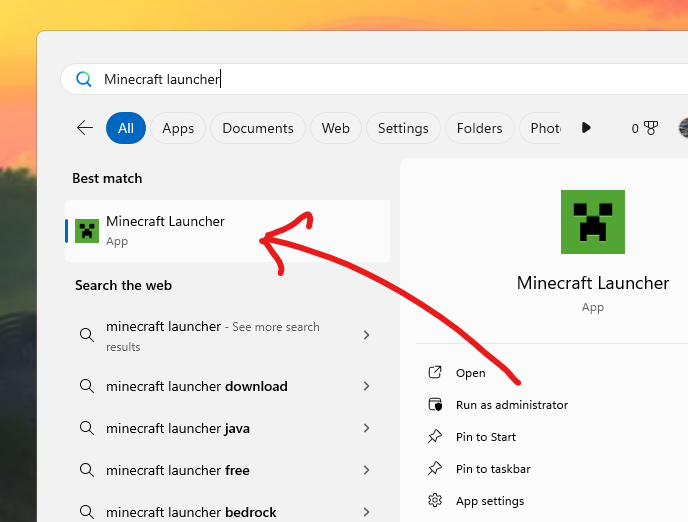Choose Run as administrator
Image resolution: width=688 pixels, height=522 pixels.
click(x=512, y=405)
